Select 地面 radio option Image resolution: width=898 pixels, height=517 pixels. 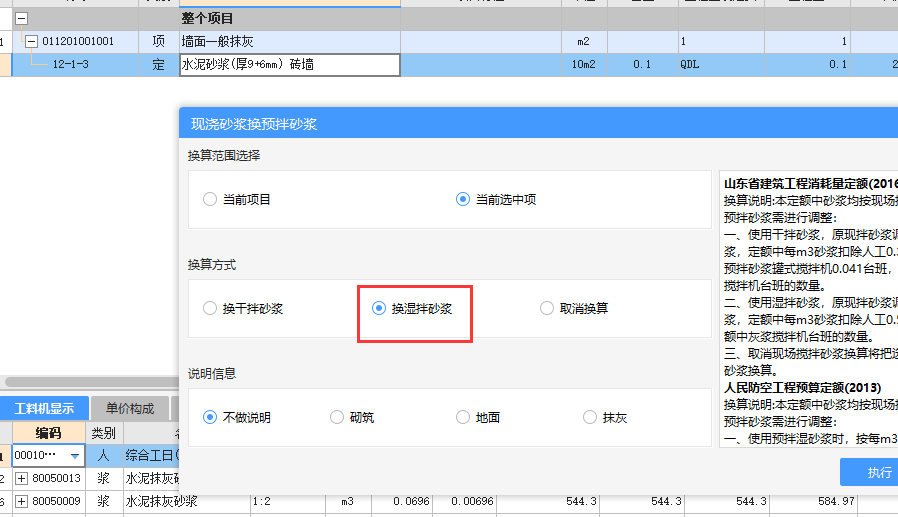tap(463, 417)
